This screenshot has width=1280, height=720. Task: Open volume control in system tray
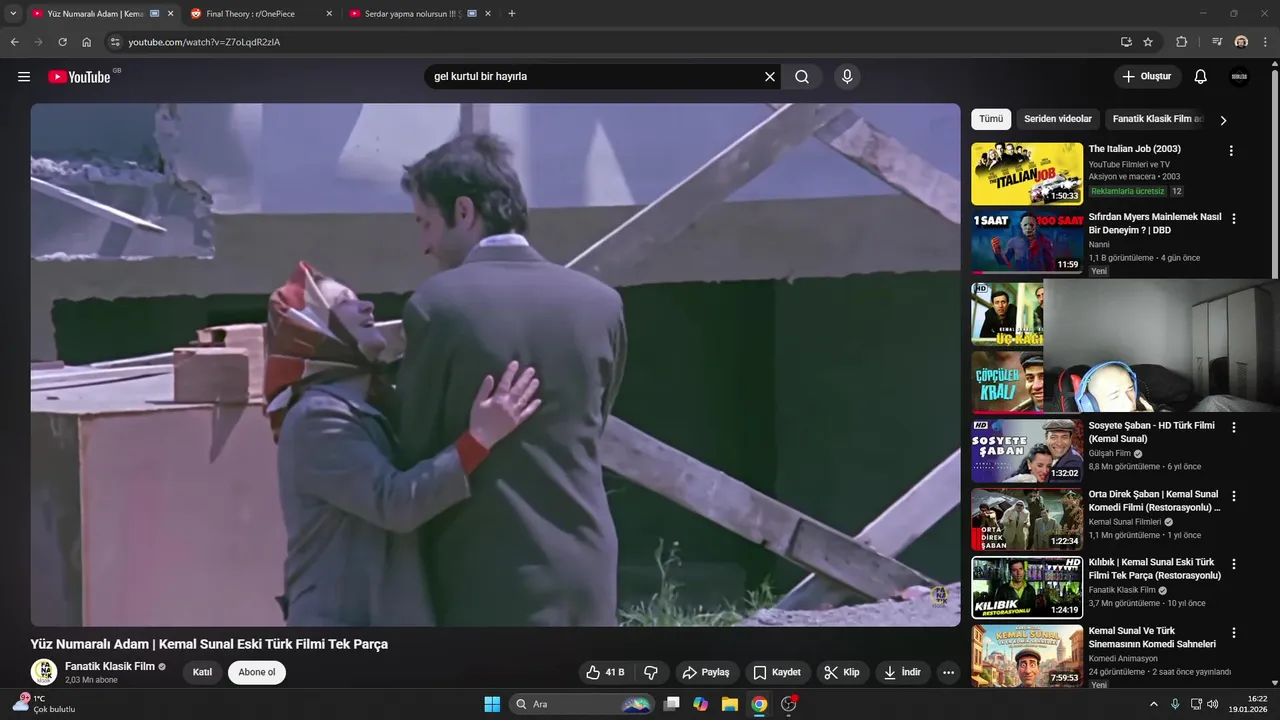(1212, 704)
